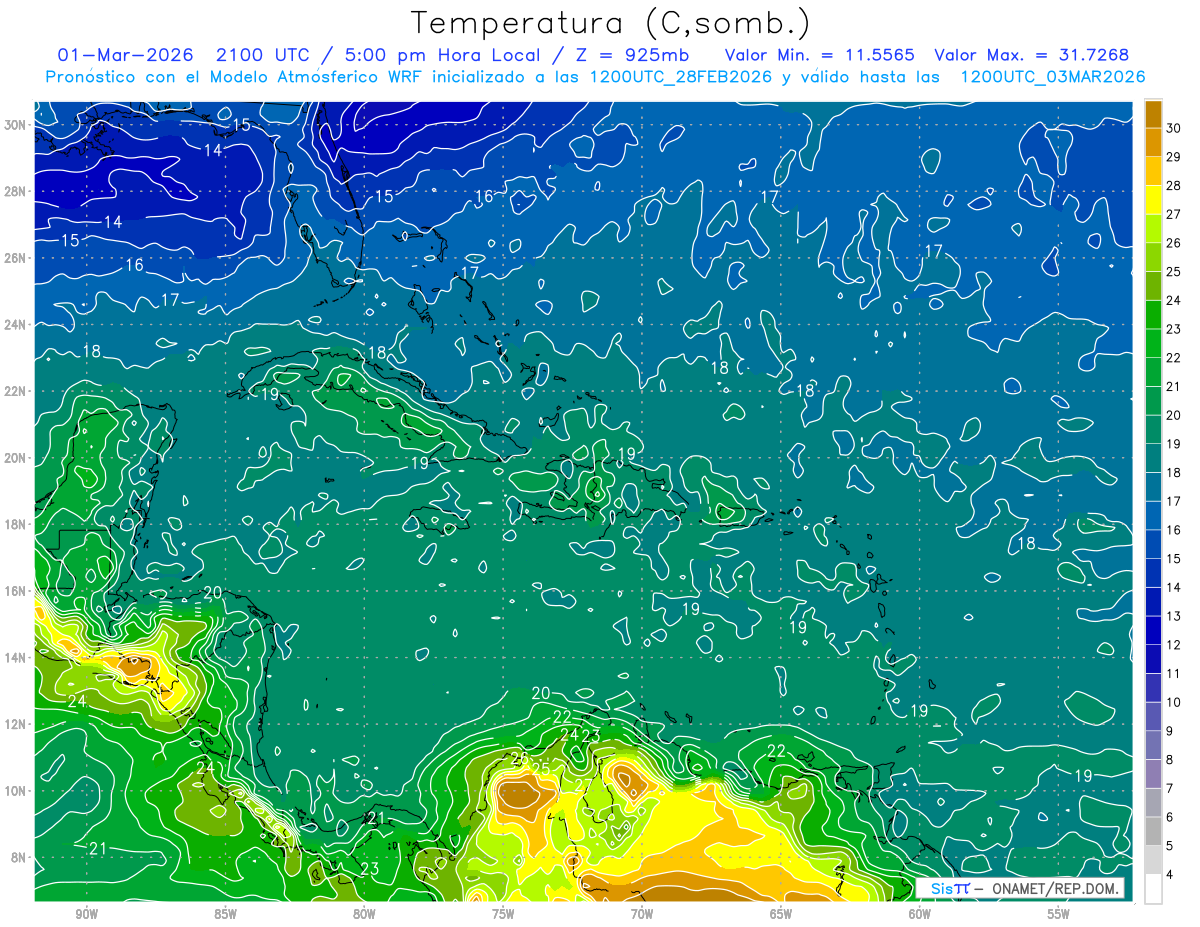Viewport: 1200px width, 927px height.
Task: Click the color scale label "7"
Action: 1170,789
